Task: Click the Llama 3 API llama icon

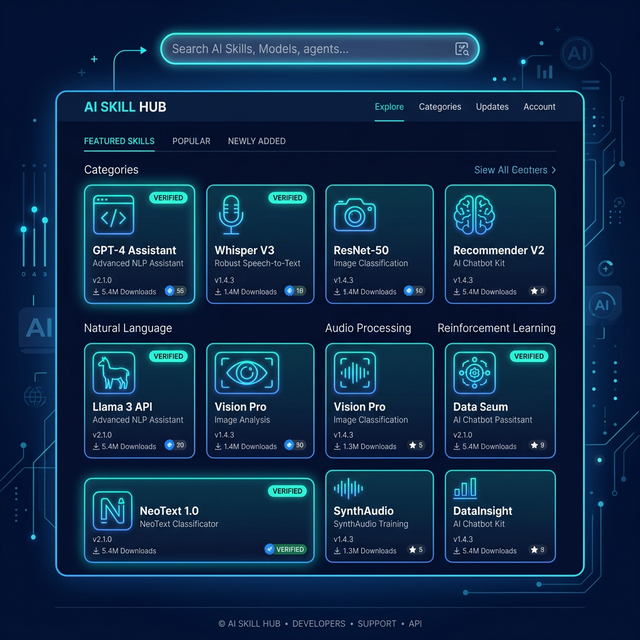Action: point(113,373)
